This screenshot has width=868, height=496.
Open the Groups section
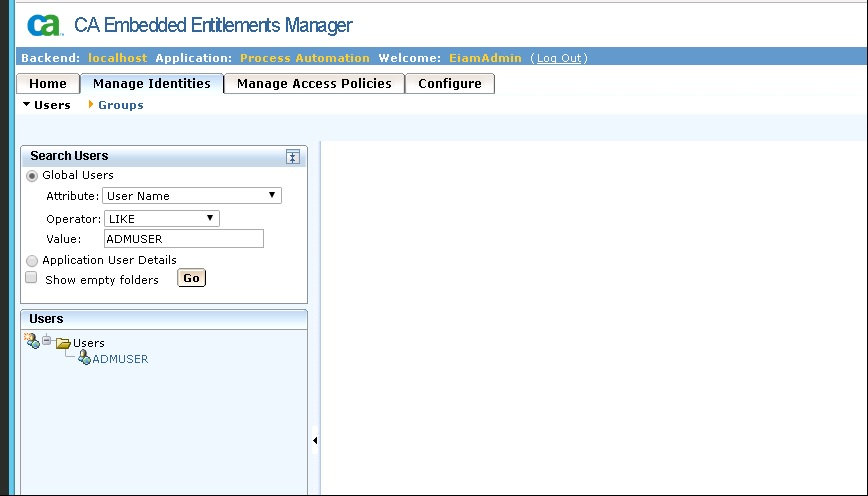coord(121,105)
